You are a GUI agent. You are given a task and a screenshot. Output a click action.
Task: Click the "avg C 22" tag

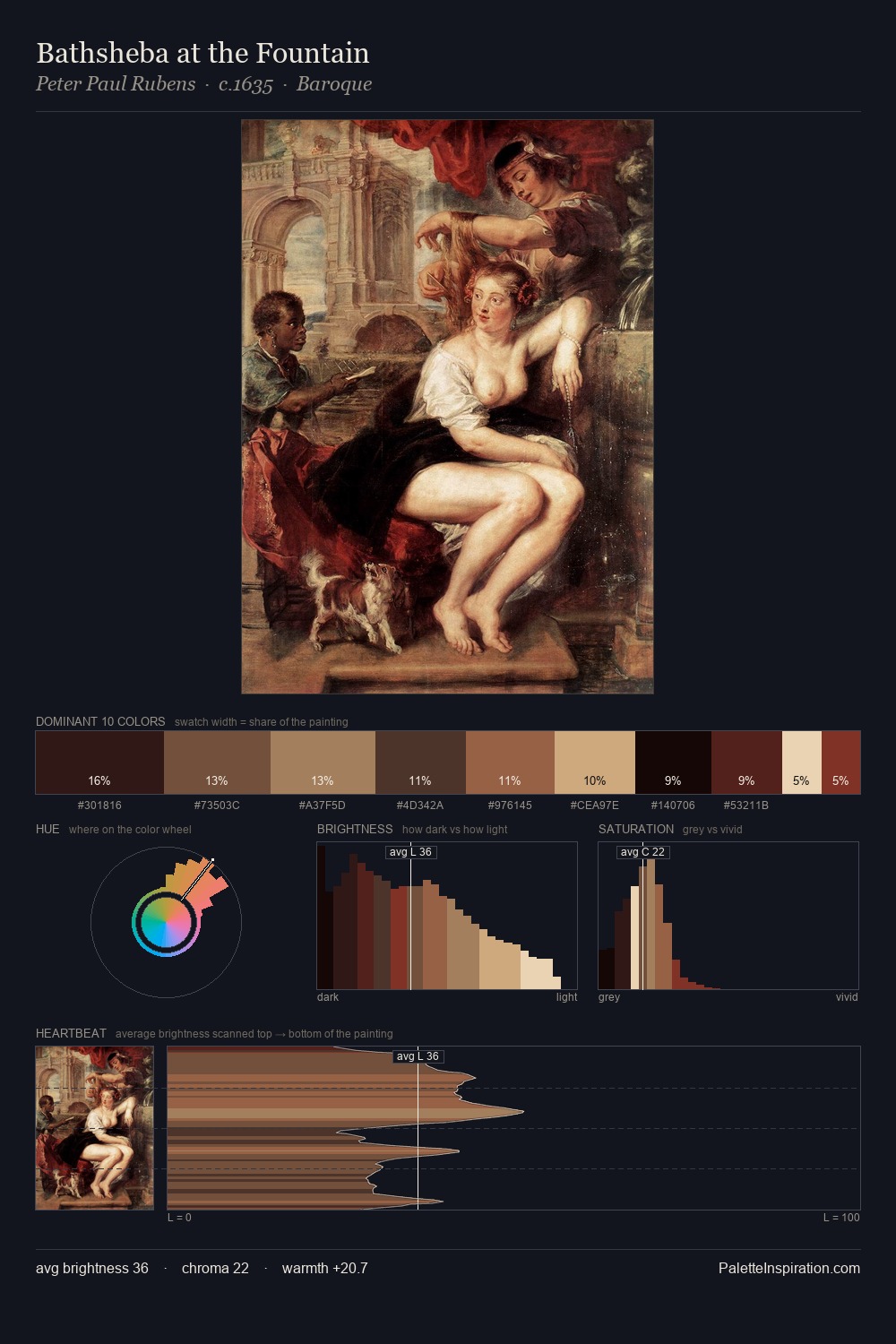643,852
